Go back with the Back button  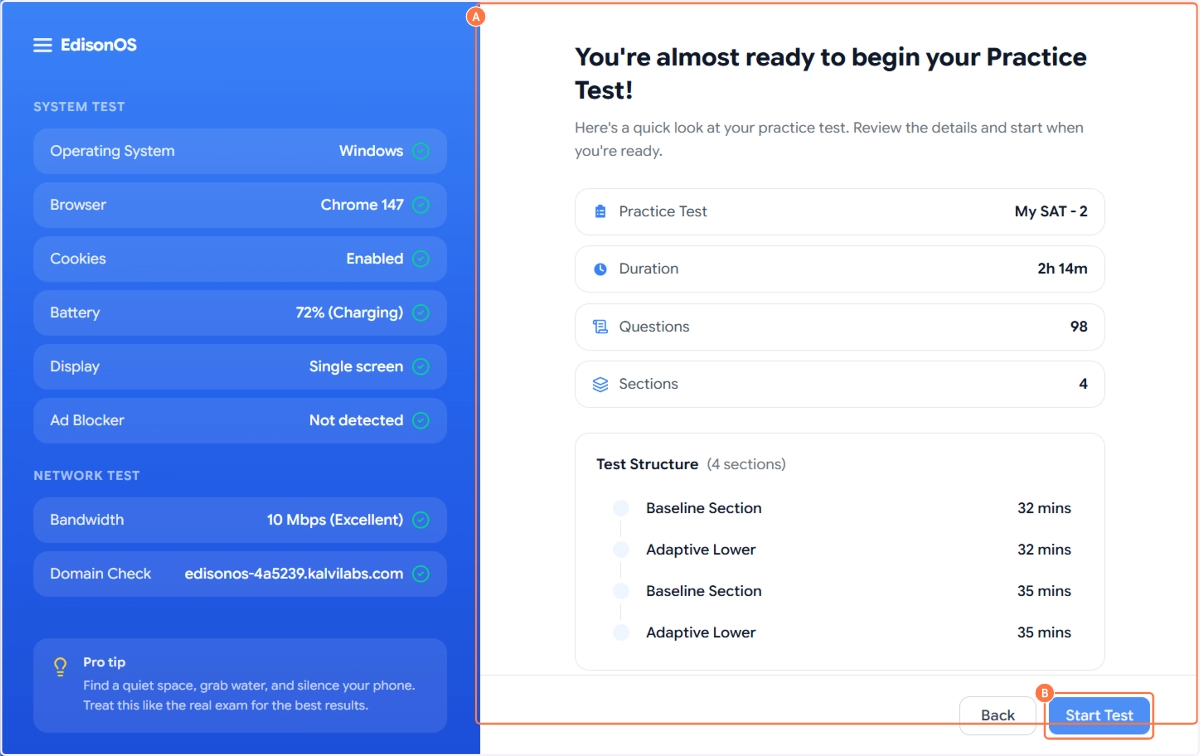tap(997, 715)
